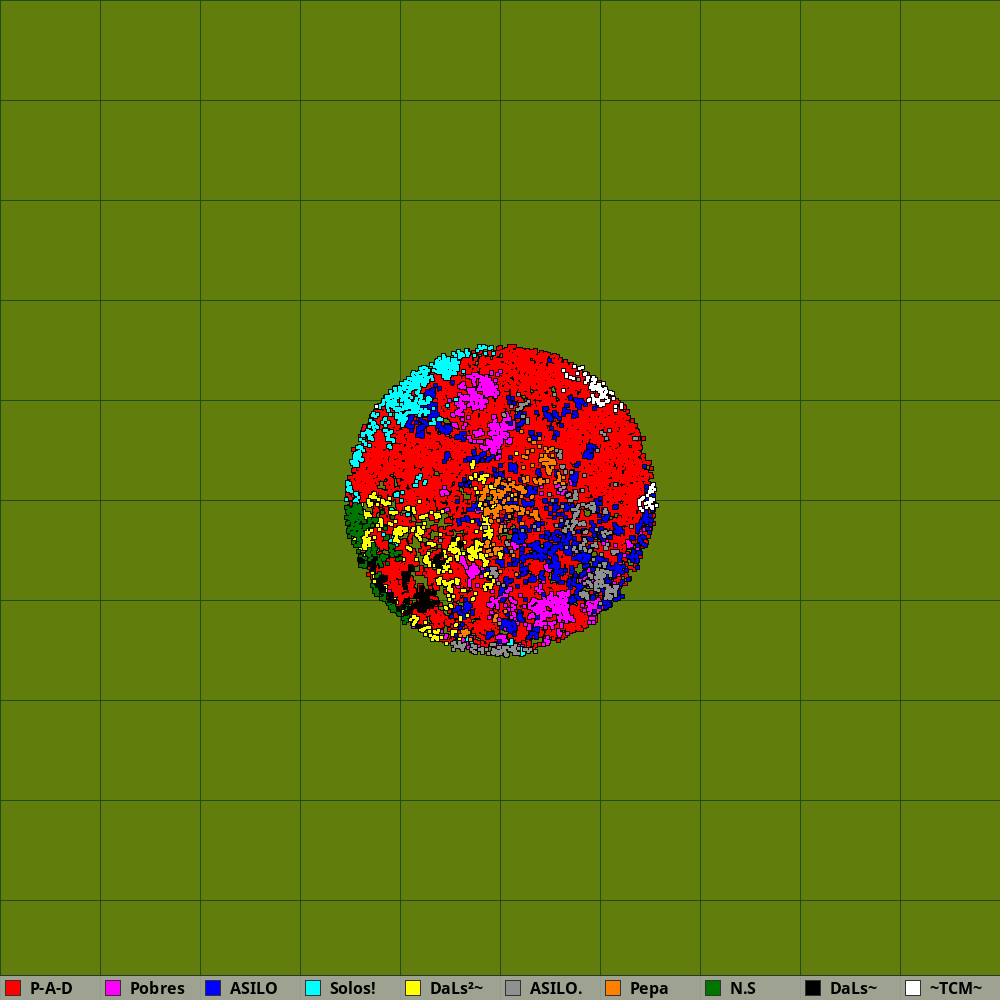Select the N.S legend label

click(743, 988)
